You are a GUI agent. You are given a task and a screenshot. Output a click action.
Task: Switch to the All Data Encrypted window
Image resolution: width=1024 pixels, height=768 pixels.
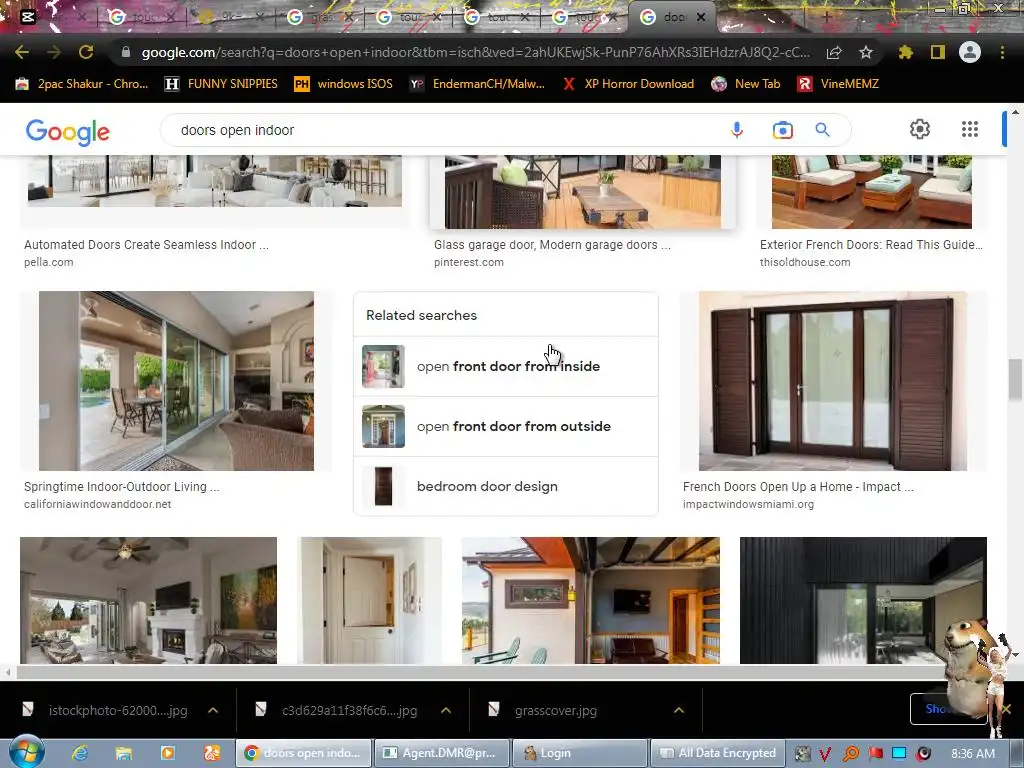tap(717, 753)
